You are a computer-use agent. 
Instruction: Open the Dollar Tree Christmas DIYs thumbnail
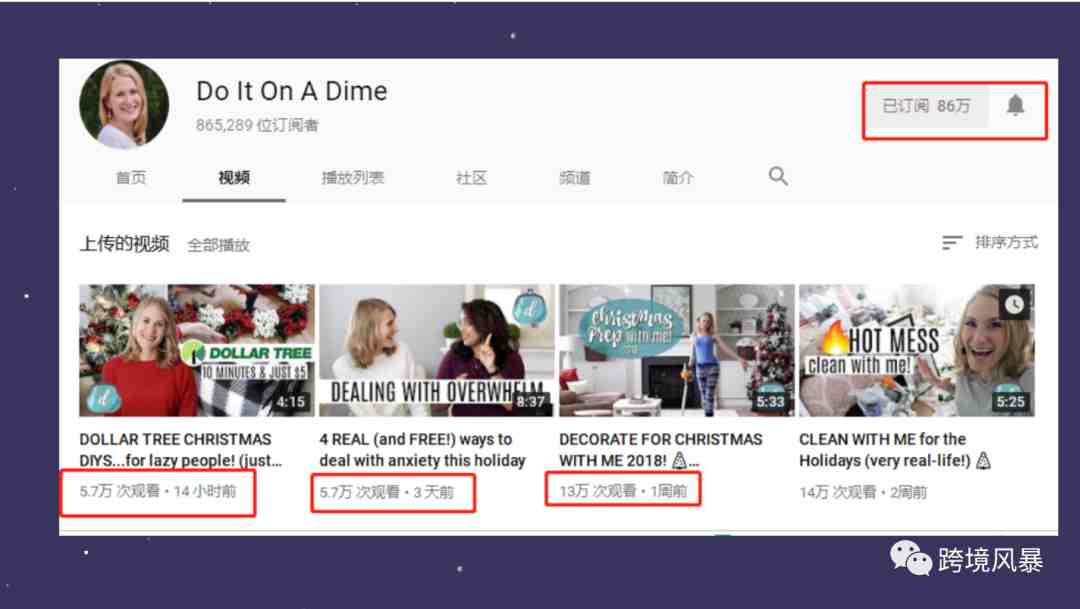(197, 351)
